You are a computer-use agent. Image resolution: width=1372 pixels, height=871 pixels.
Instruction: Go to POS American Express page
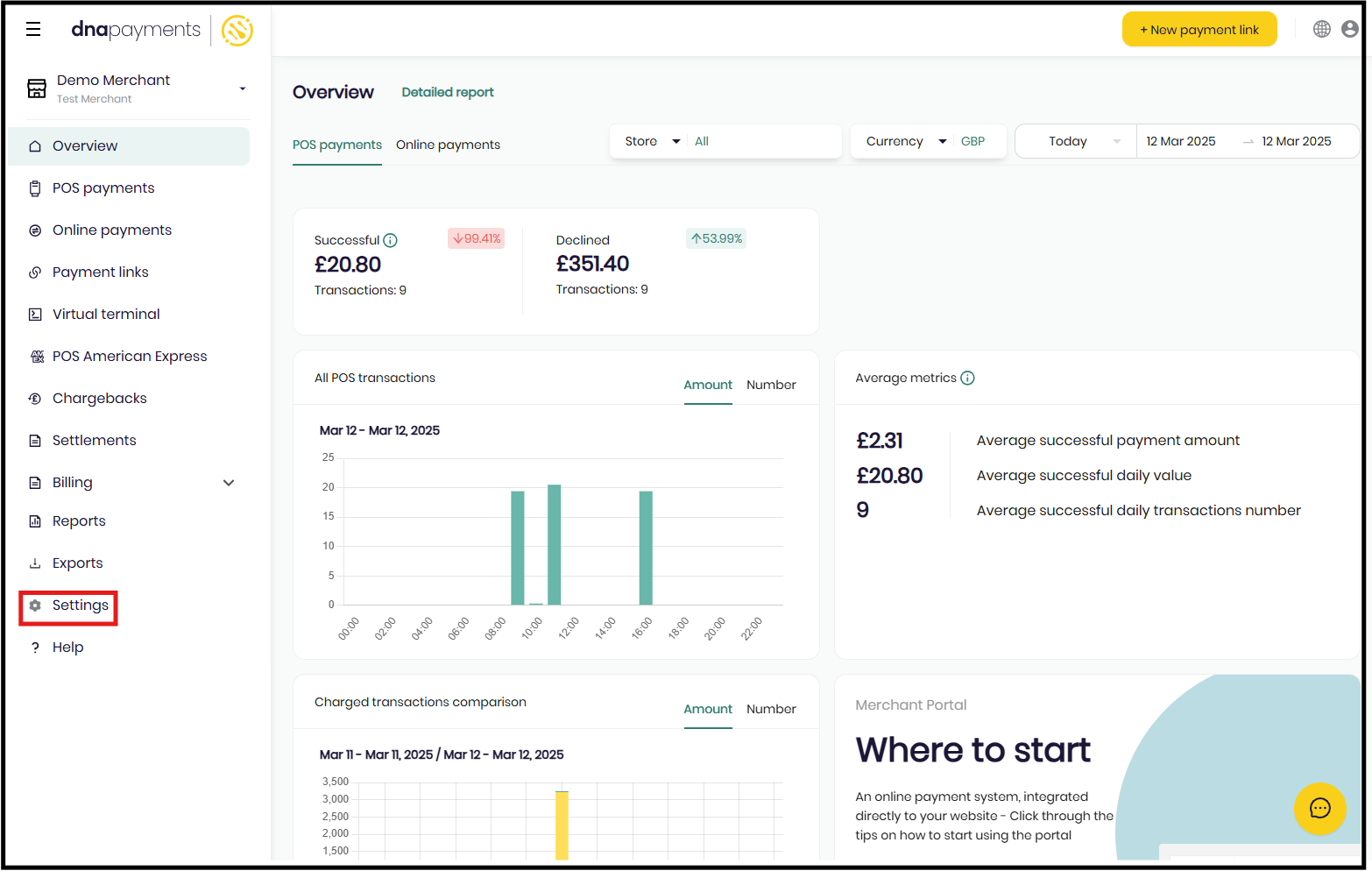point(129,357)
